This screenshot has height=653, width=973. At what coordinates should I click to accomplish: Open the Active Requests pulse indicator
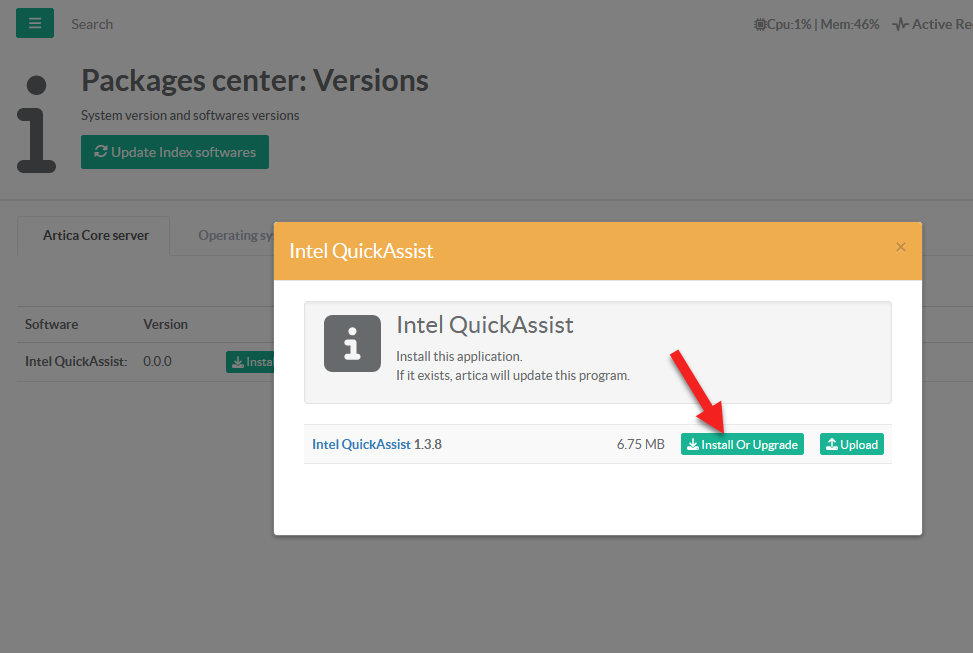932,24
